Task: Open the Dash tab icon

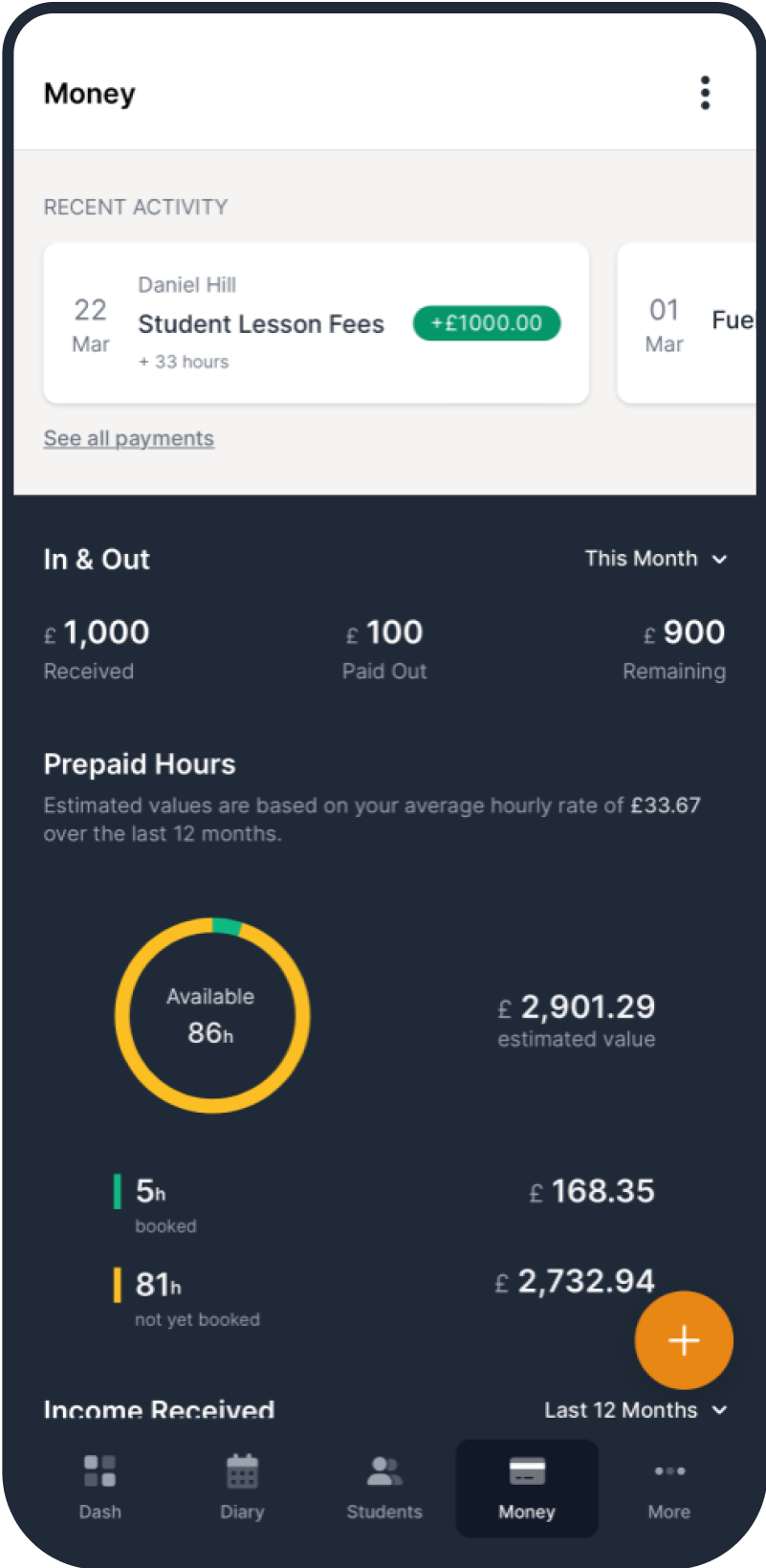Action: [x=99, y=1471]
